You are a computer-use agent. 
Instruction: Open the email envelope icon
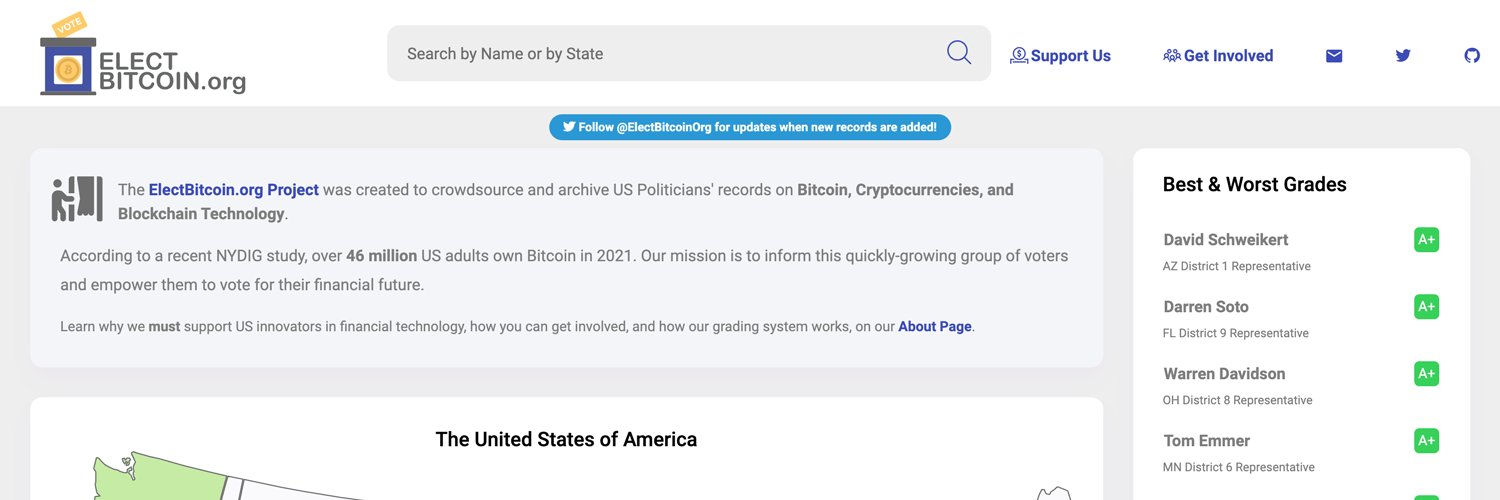tap(1334, 56)
